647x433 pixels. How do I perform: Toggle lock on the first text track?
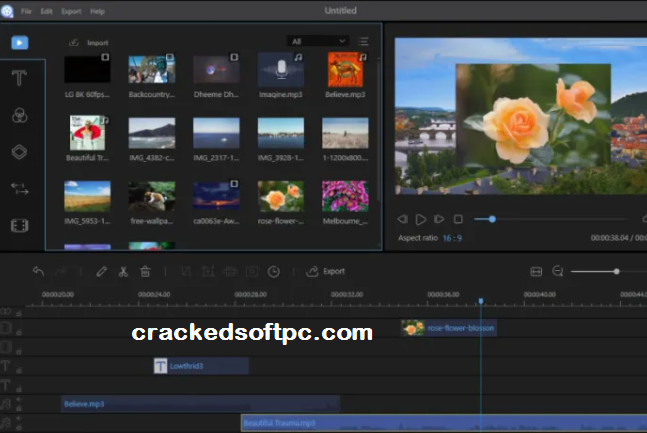(19, 370)
